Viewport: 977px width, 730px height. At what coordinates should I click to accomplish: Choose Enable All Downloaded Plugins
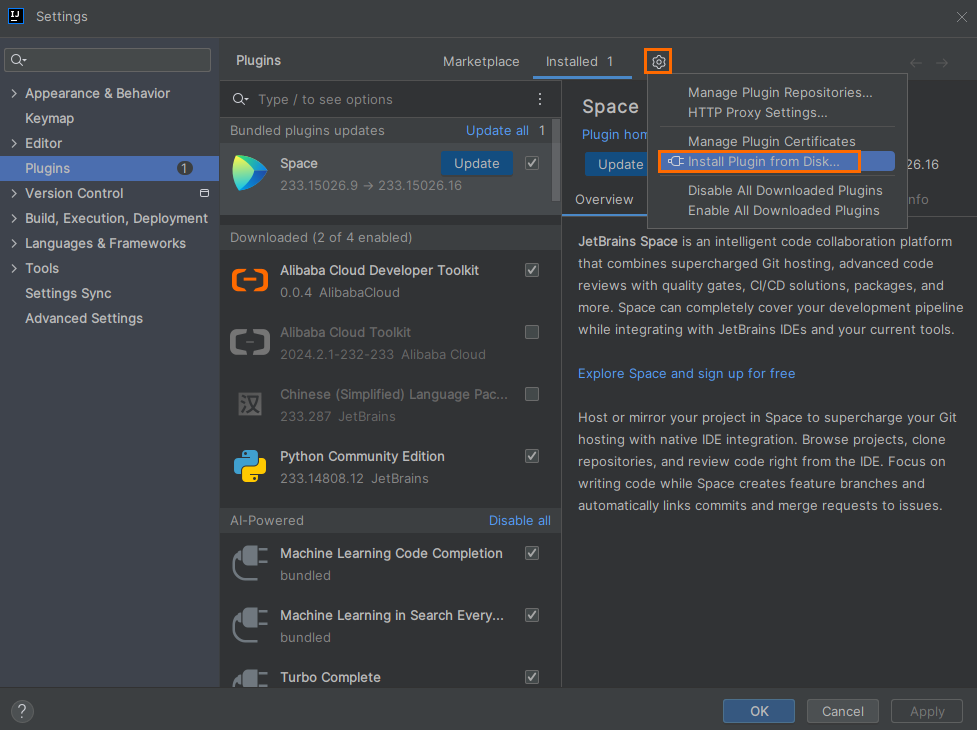tap(784, 211)
